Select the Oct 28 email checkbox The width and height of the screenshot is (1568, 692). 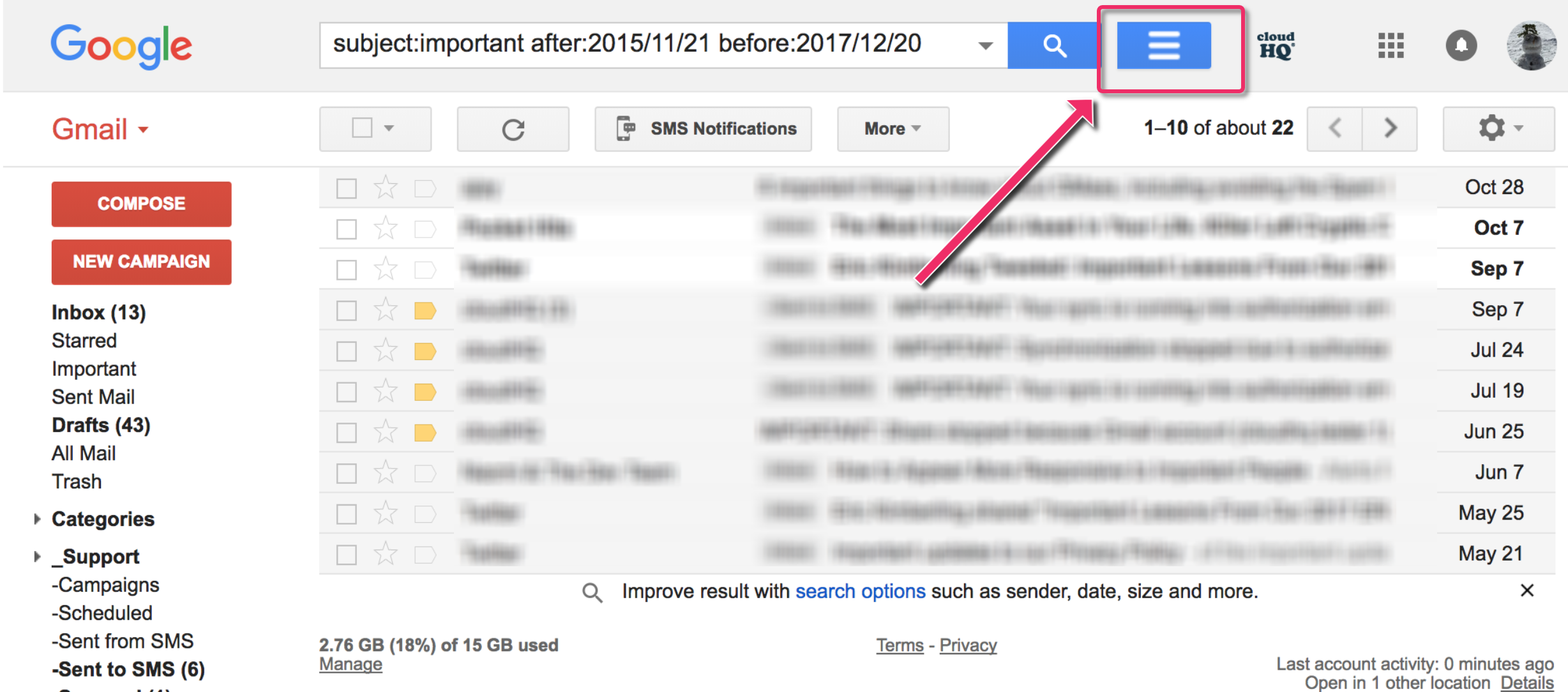pyautogui.click(x=346, y=188)
